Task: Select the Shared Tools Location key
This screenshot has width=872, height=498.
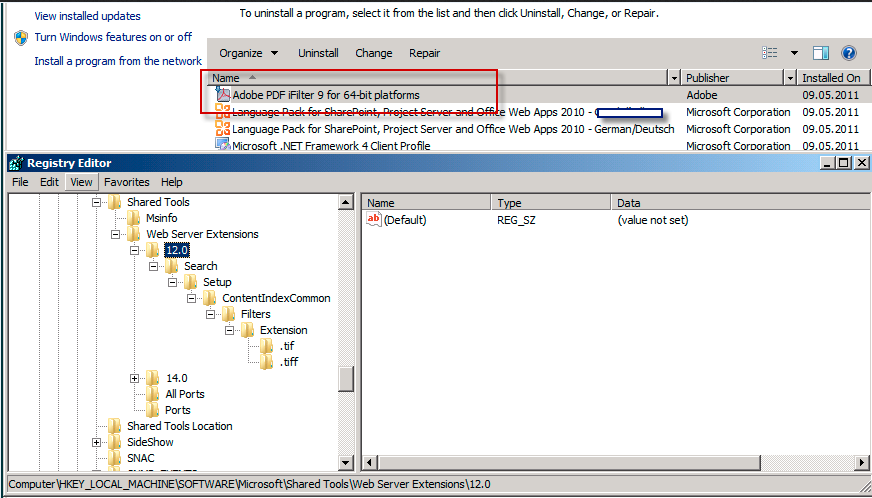Action: coord(180,426)
